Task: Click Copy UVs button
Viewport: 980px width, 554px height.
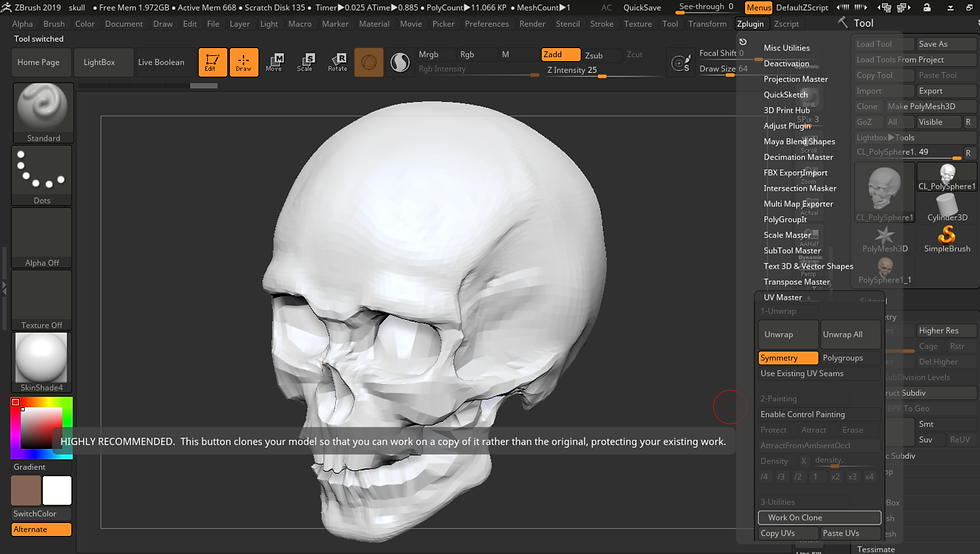Action: 788,533
